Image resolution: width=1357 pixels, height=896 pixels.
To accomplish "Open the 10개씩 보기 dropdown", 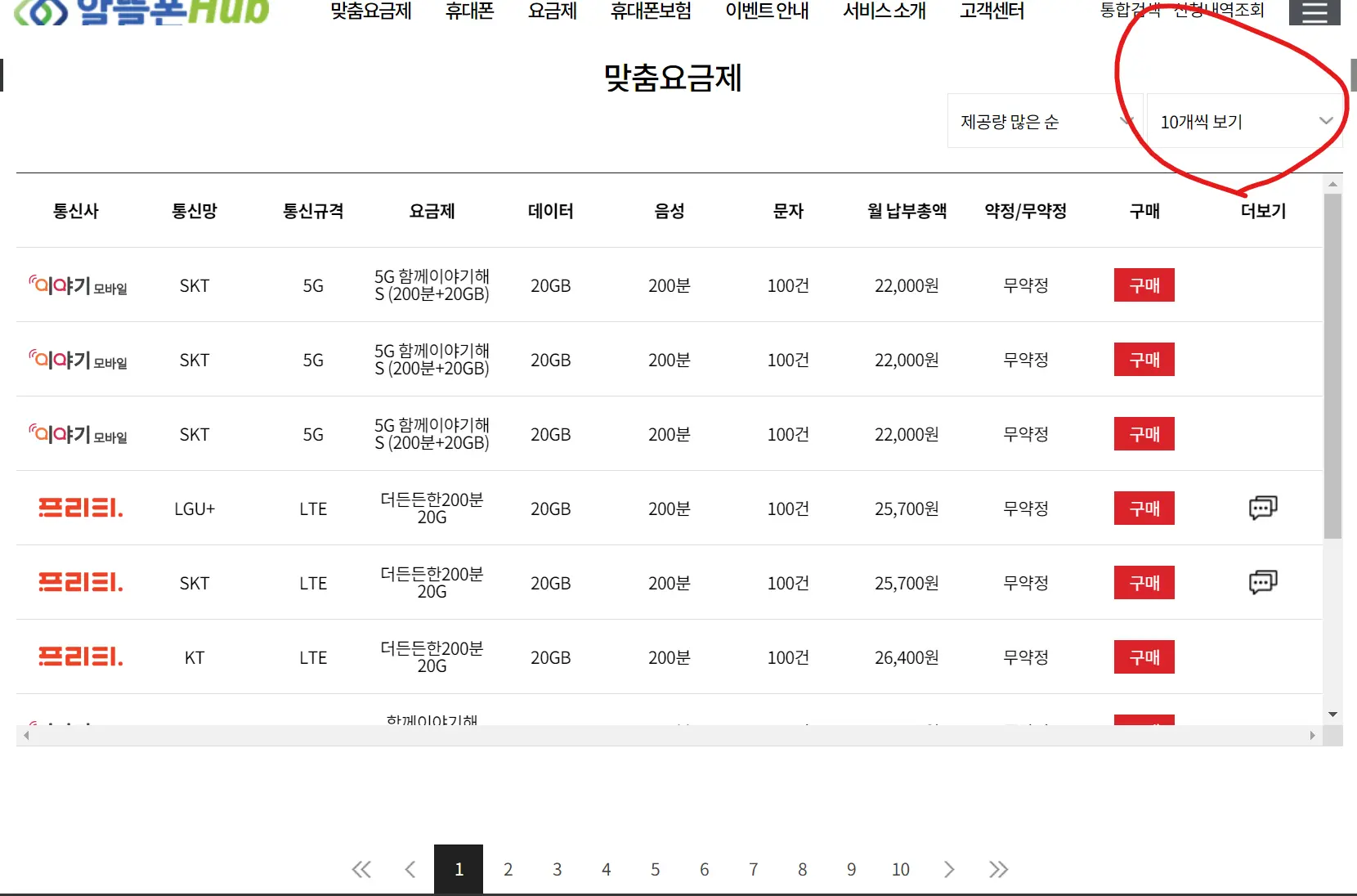I will (x=1245, y=121).
